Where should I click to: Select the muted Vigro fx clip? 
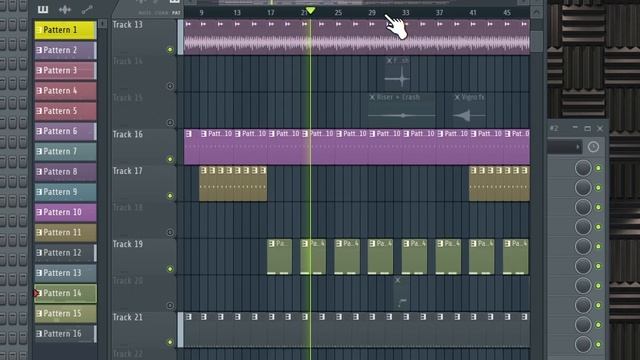point(469,110)
